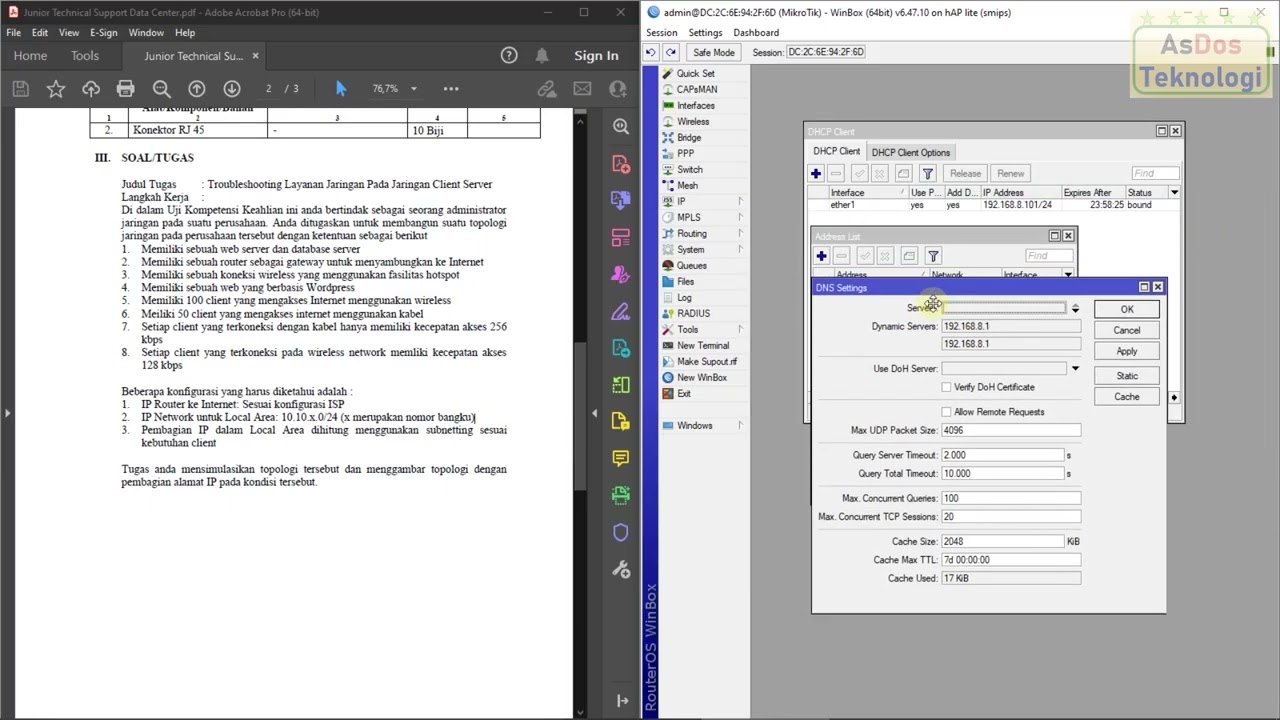This screenshot has height=720, width=1280.
Task: Close Junior Technical Su... document tab
Action: point(255,56)
